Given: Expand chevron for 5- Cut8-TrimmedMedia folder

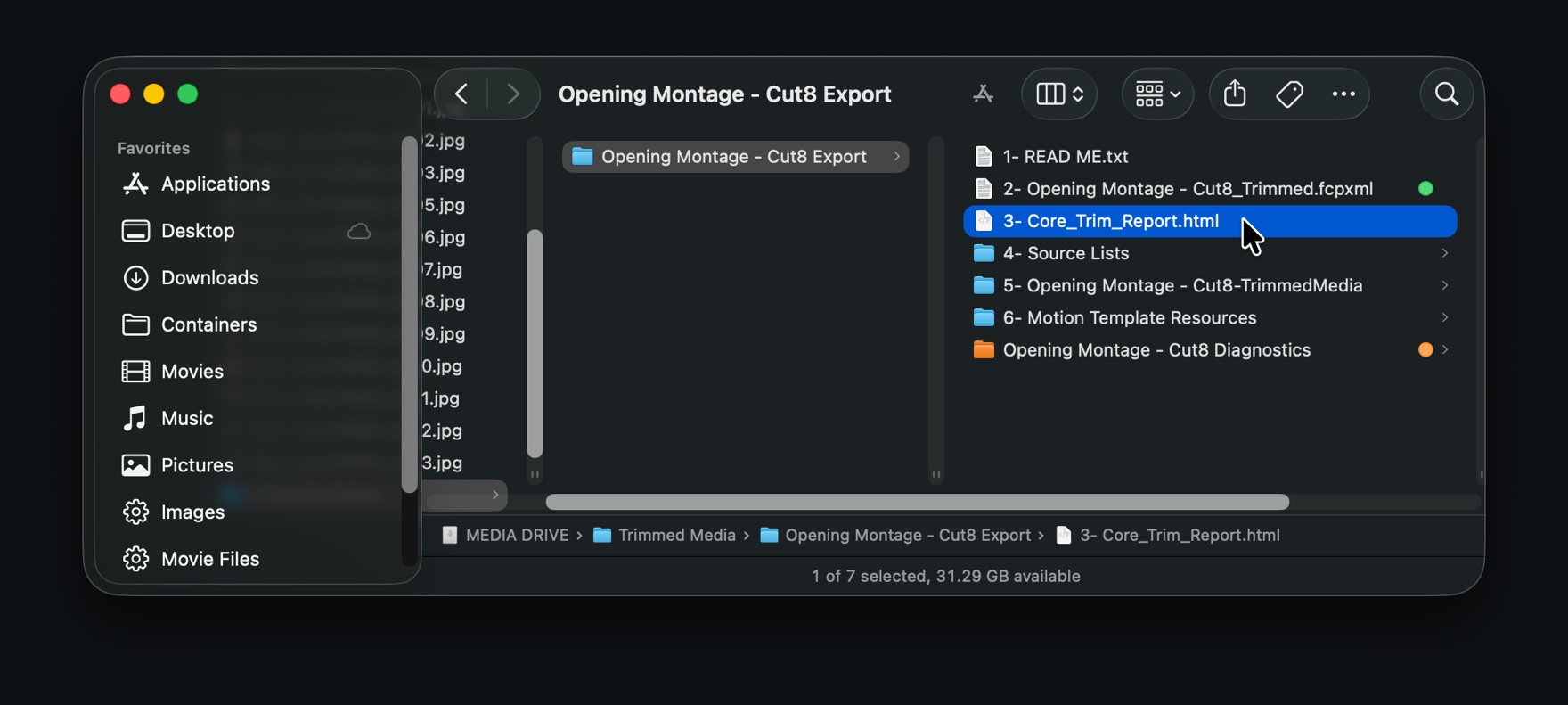Looking at the screenshot, I should coord(1444,285).
